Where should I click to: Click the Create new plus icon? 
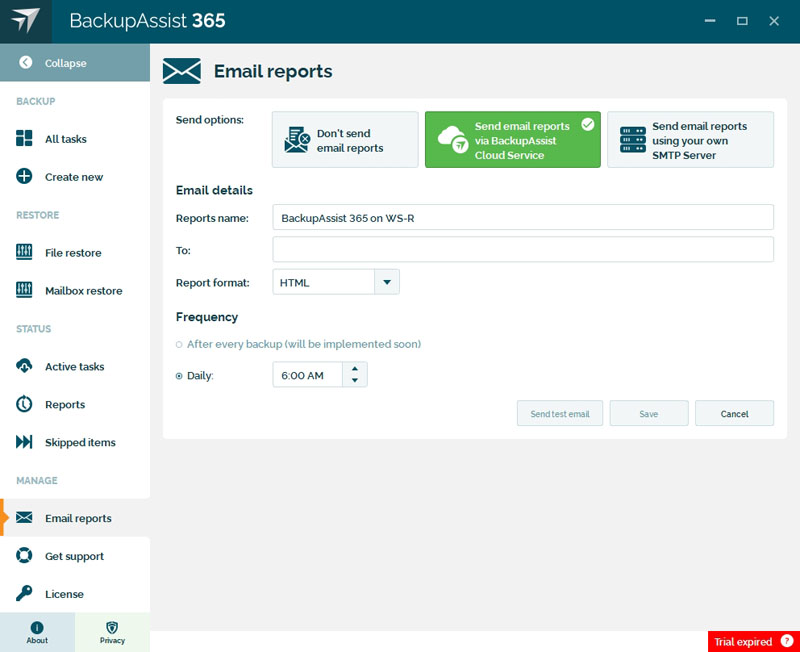pos(24,176)
